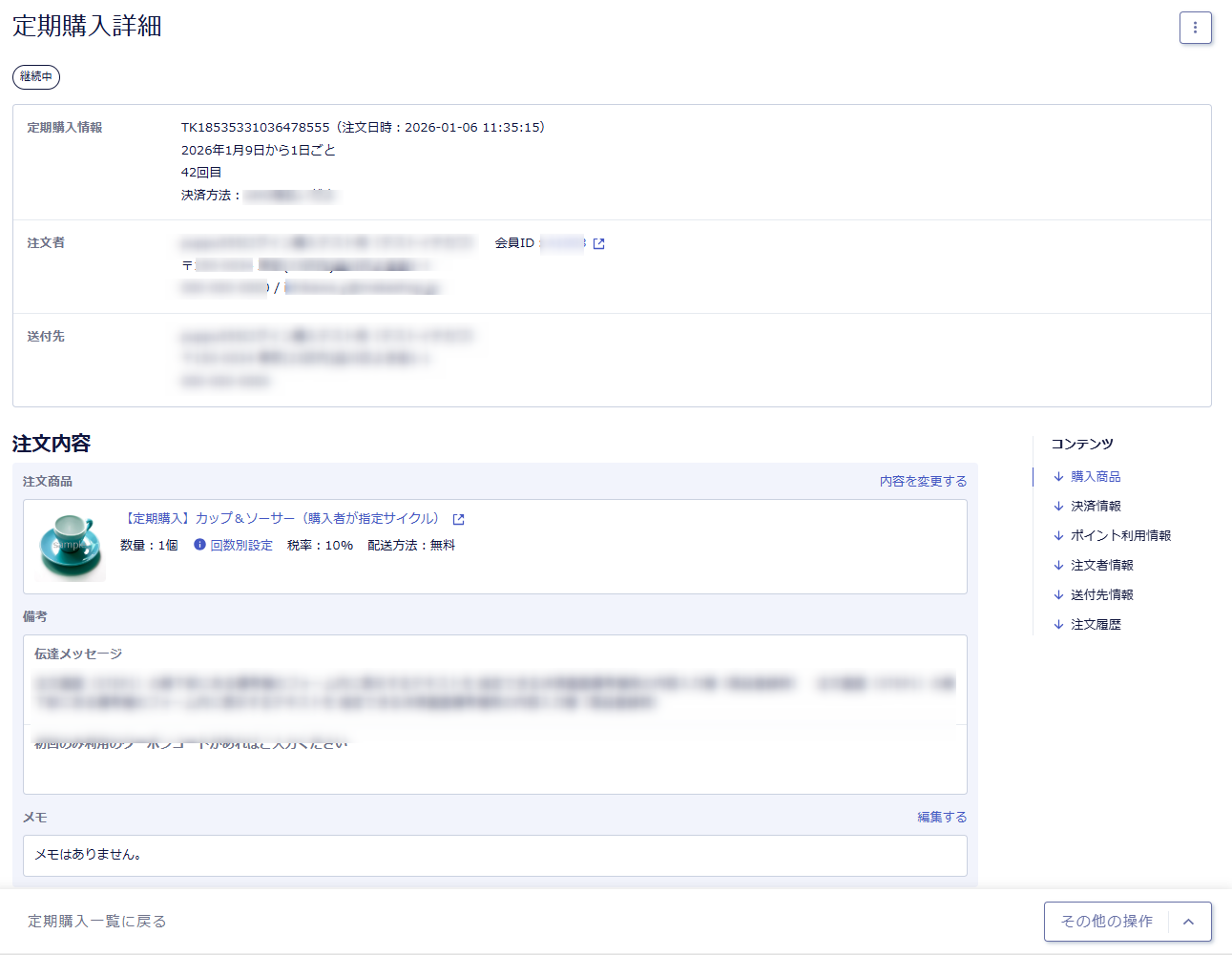Click the down arrow icon beside 送付先情報
The height and width of the screenshot is (955, 1232).
(x=1058, y=595)
